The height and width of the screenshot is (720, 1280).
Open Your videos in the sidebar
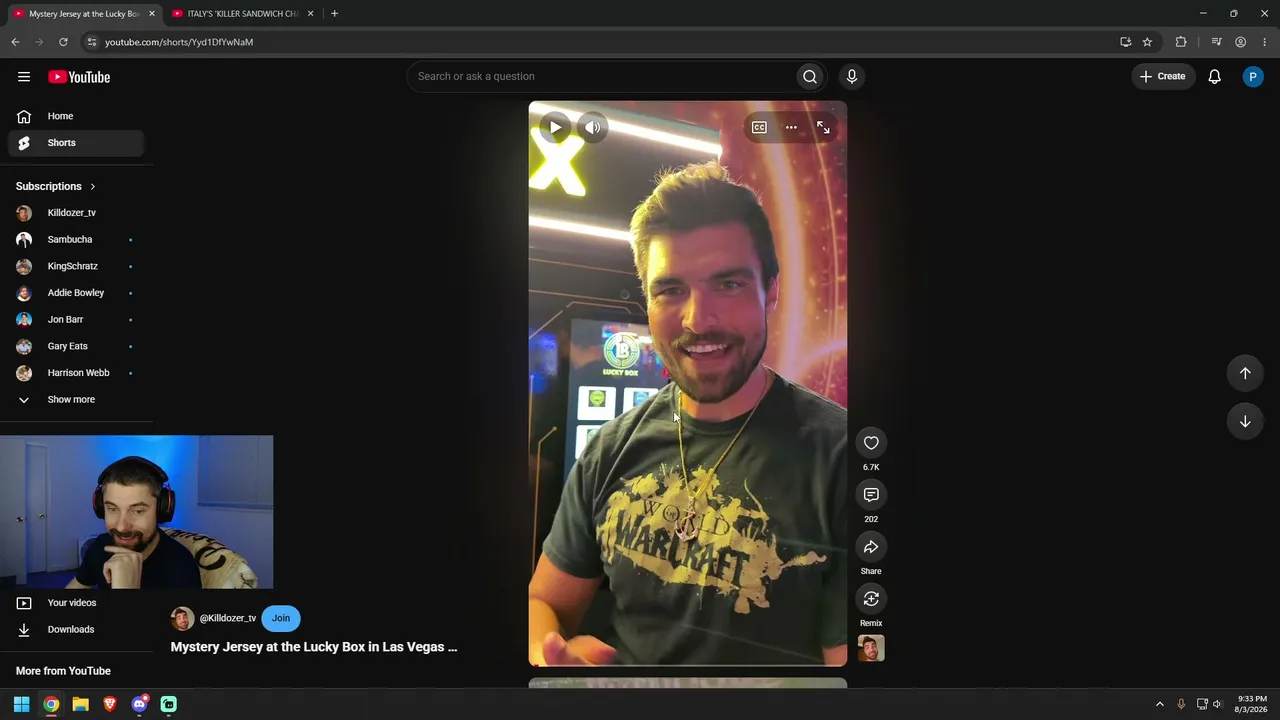coord(76,603)
